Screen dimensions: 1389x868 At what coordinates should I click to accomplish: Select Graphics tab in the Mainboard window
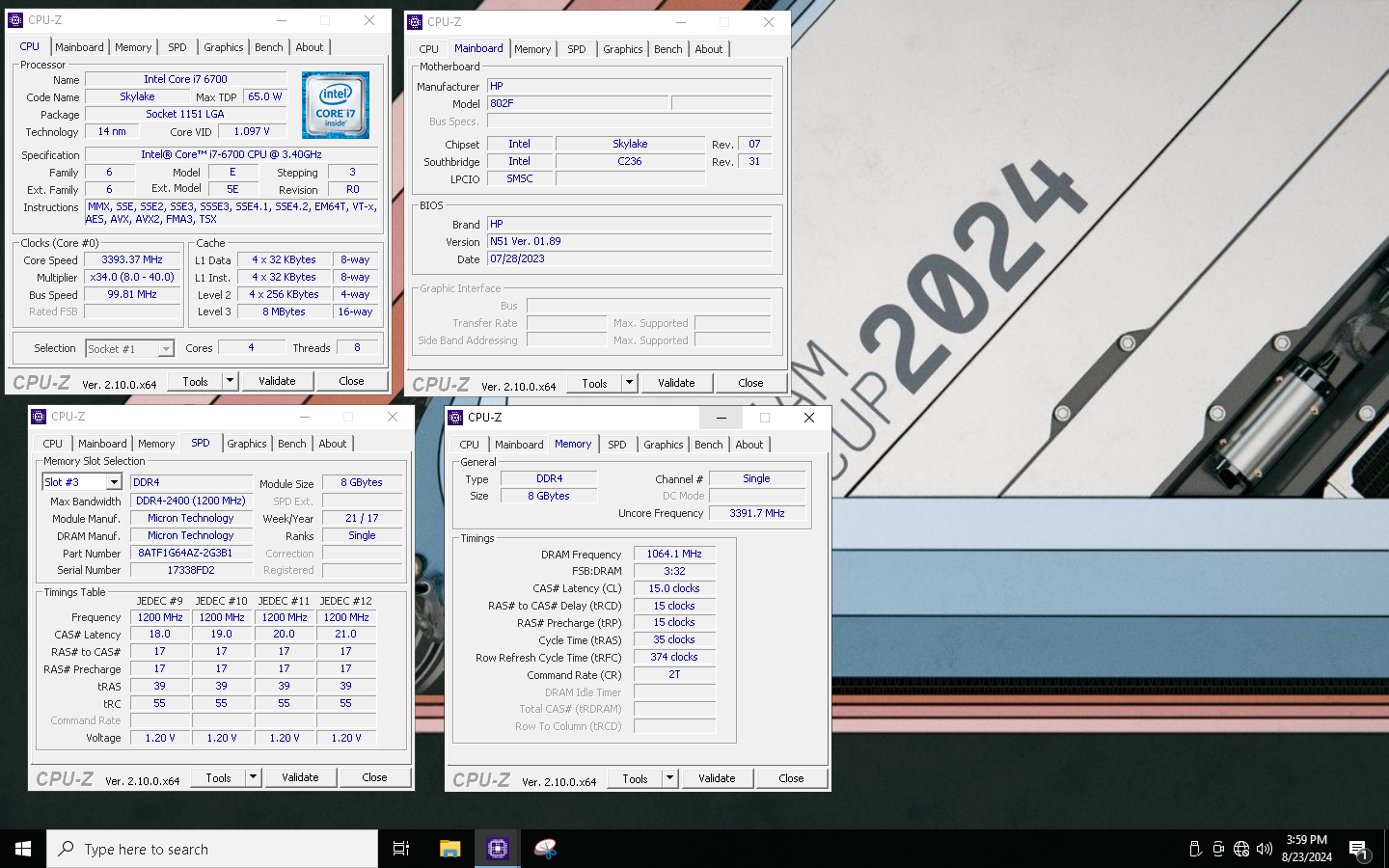click(623, 49)
